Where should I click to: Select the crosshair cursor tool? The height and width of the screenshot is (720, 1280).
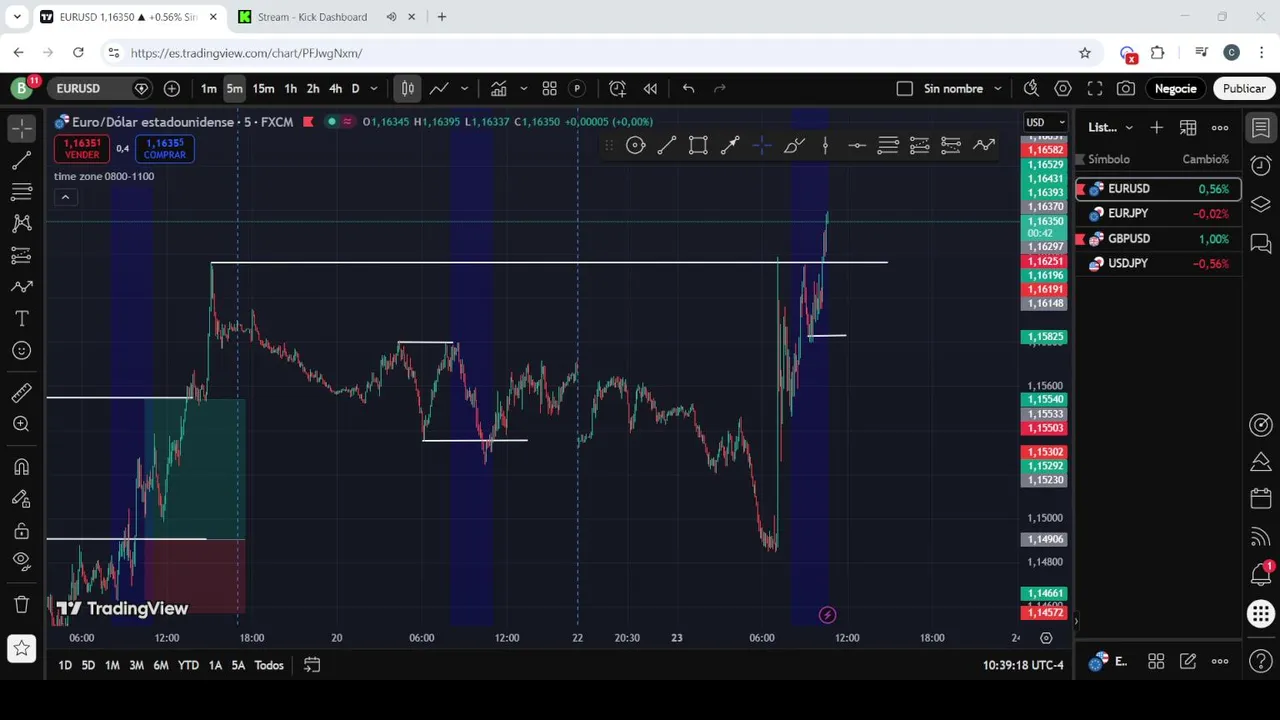point(21,128)
